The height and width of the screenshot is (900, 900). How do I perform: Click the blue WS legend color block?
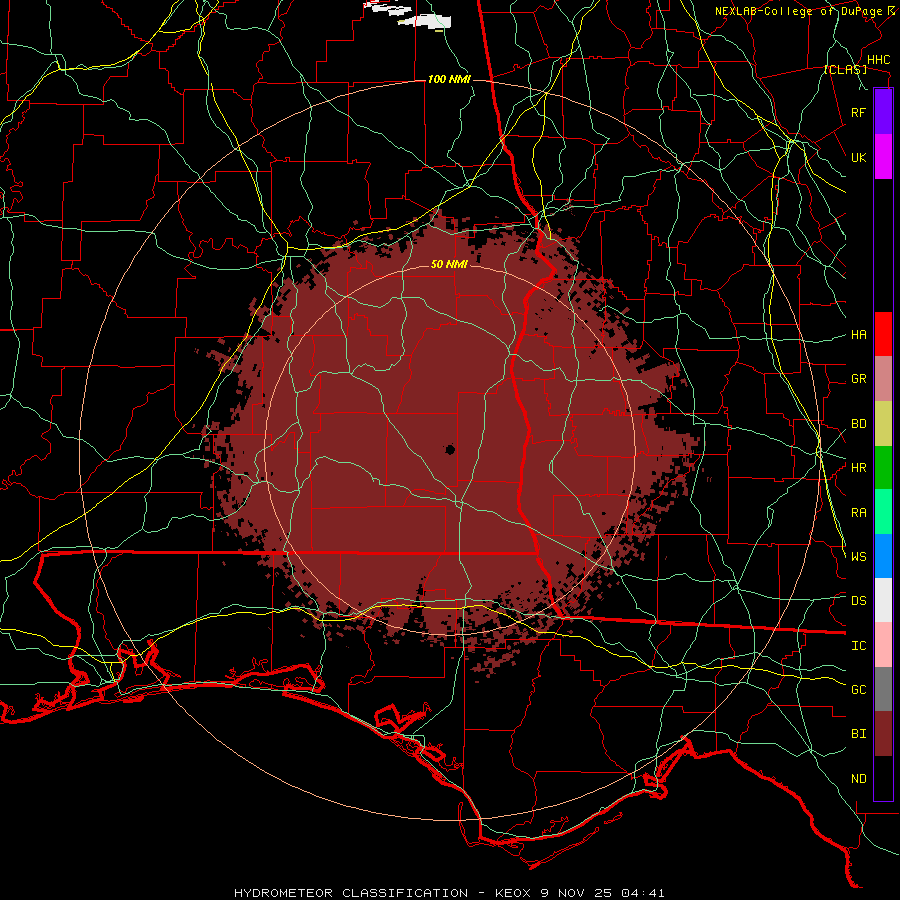pyautogui.click(x=883, y=556)
